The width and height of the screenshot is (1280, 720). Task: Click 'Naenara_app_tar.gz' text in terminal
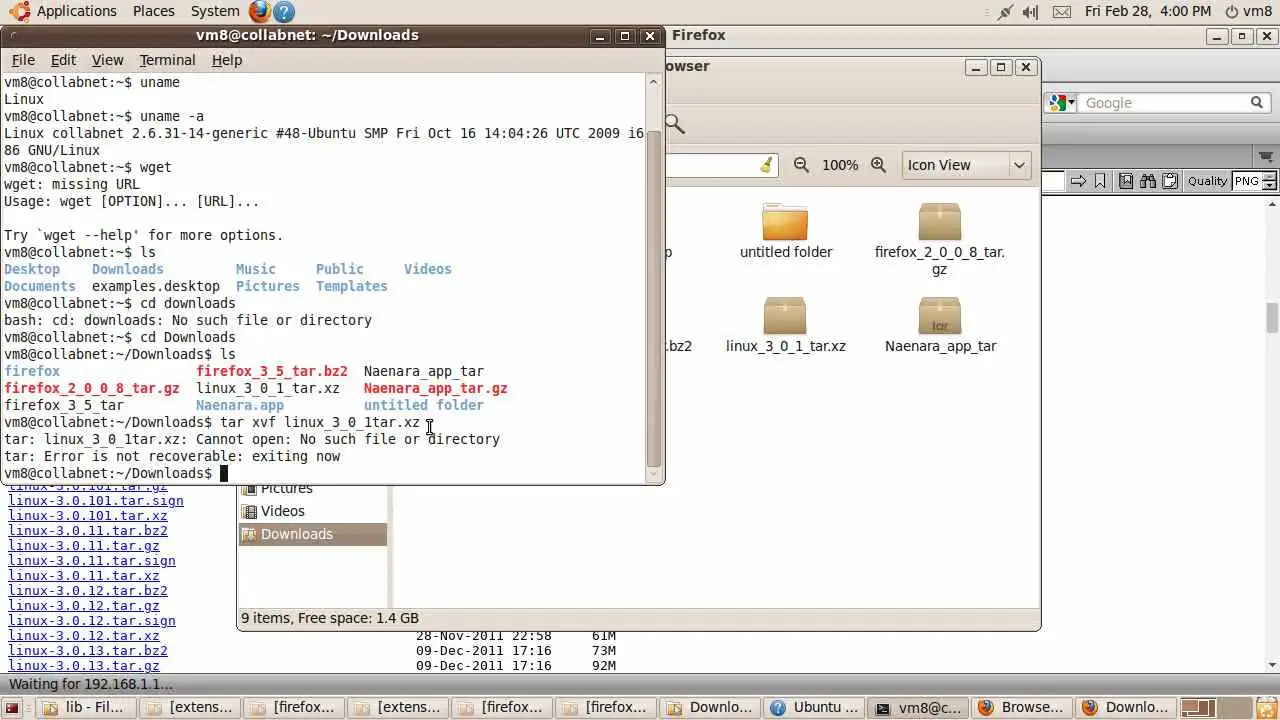tap(436, 388)
